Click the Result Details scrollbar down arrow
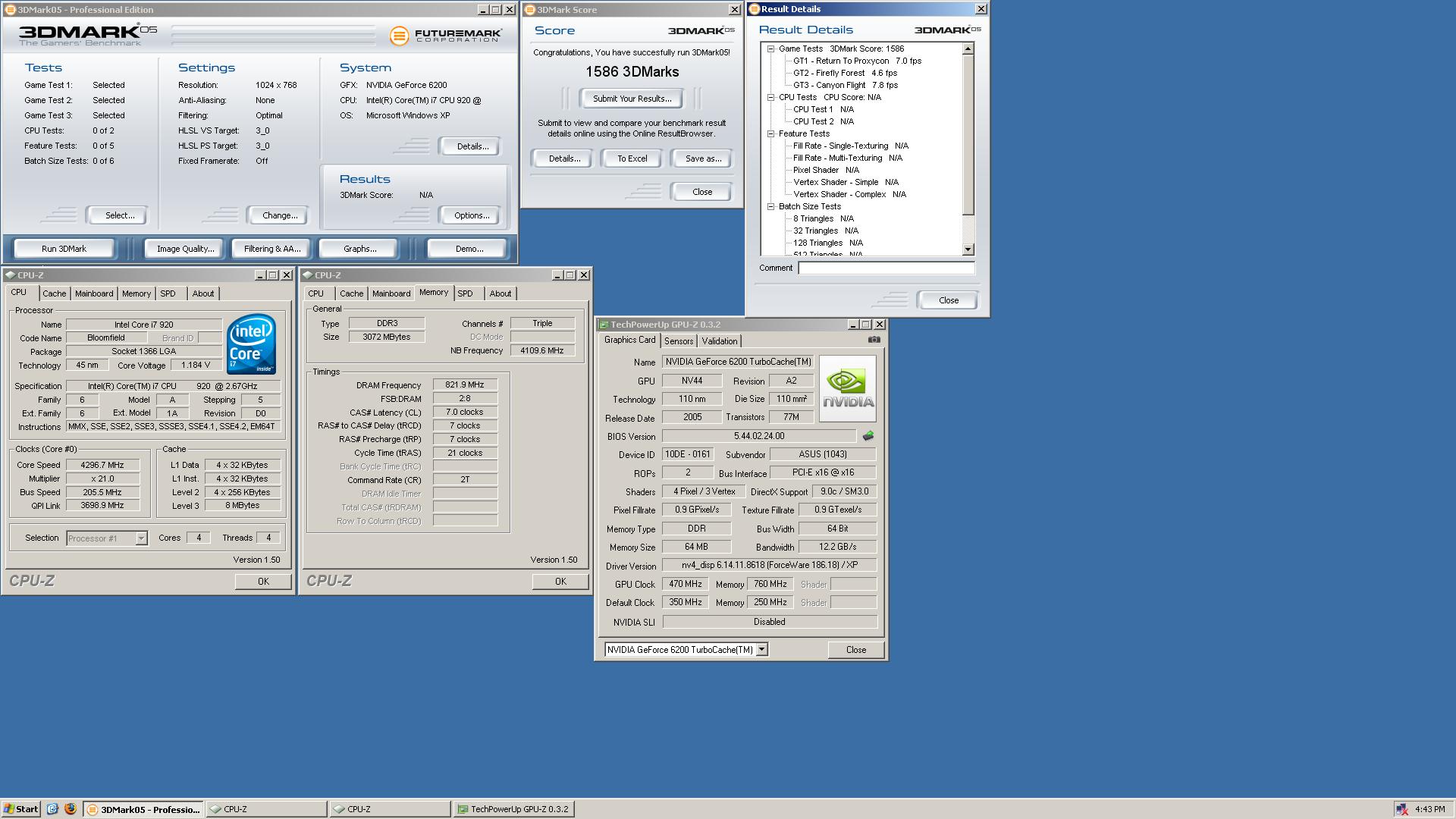The image size is (1456, 819). click(968, 249)
